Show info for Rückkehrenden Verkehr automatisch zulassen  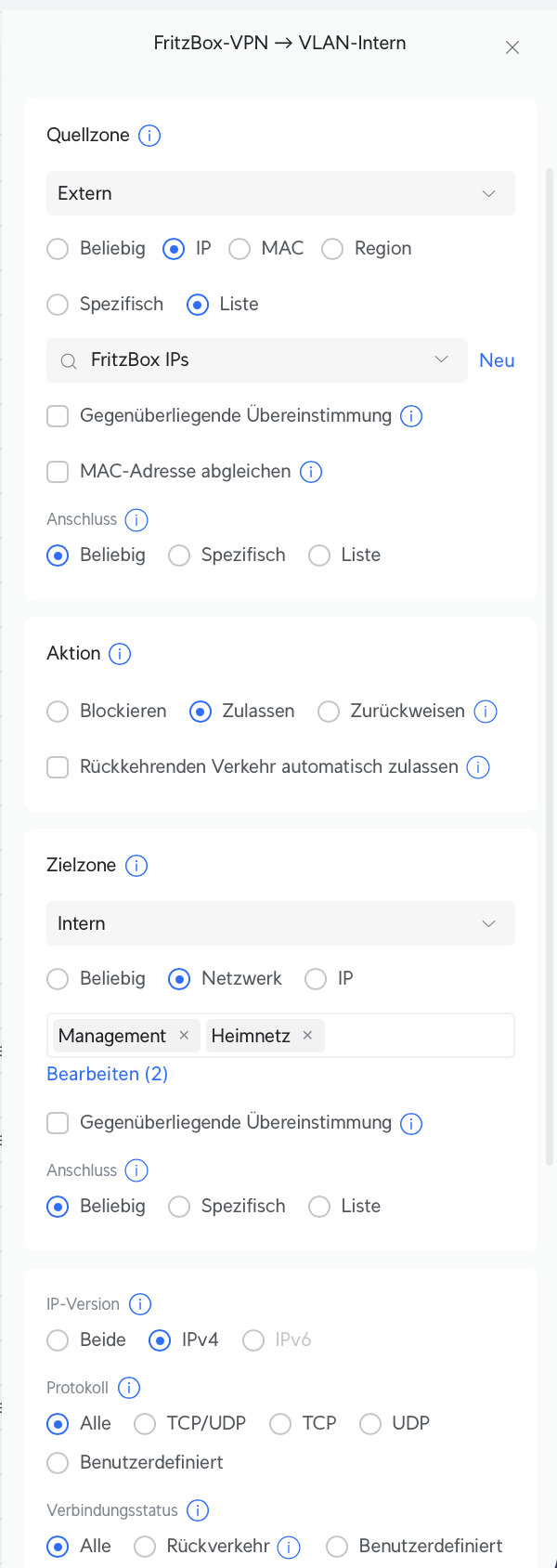point(478,767)
